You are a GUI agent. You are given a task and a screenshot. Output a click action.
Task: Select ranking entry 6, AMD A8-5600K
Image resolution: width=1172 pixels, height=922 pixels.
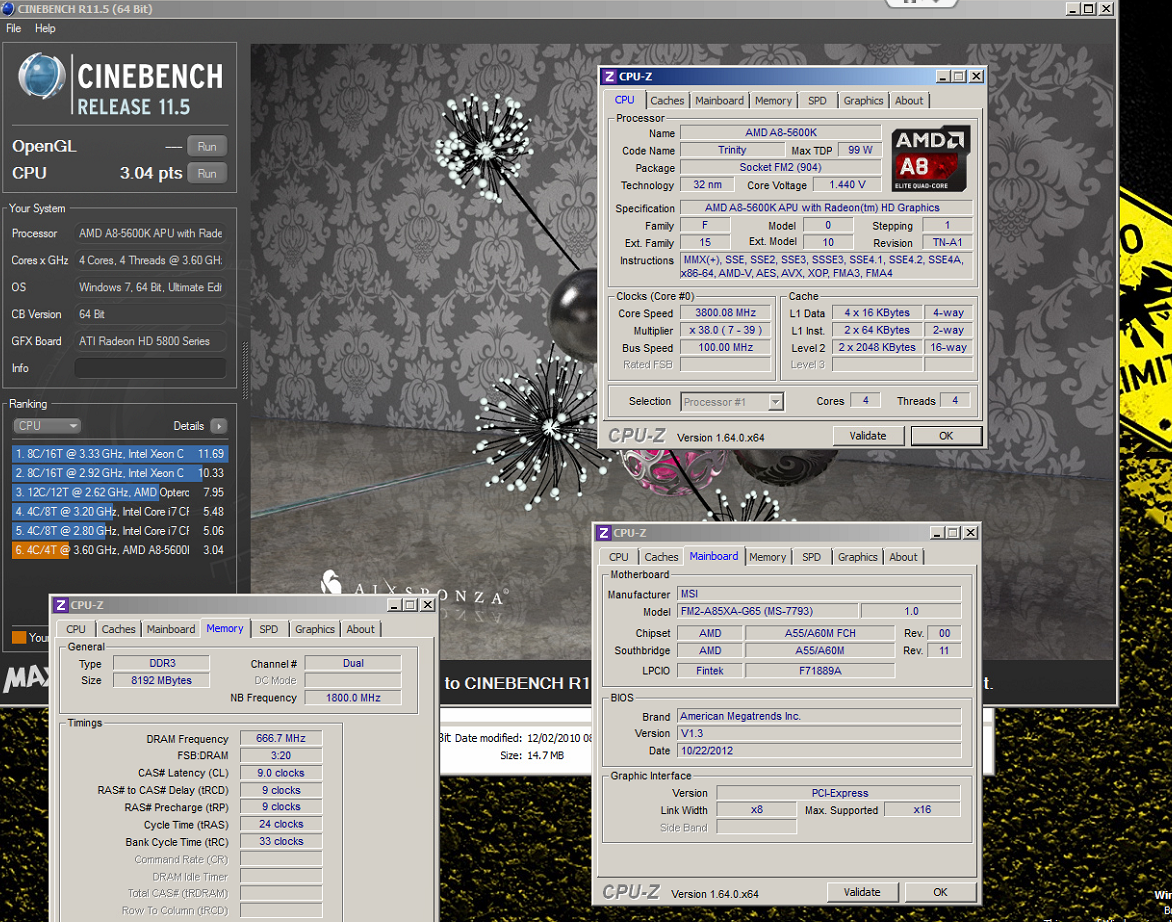click(120, 550)
